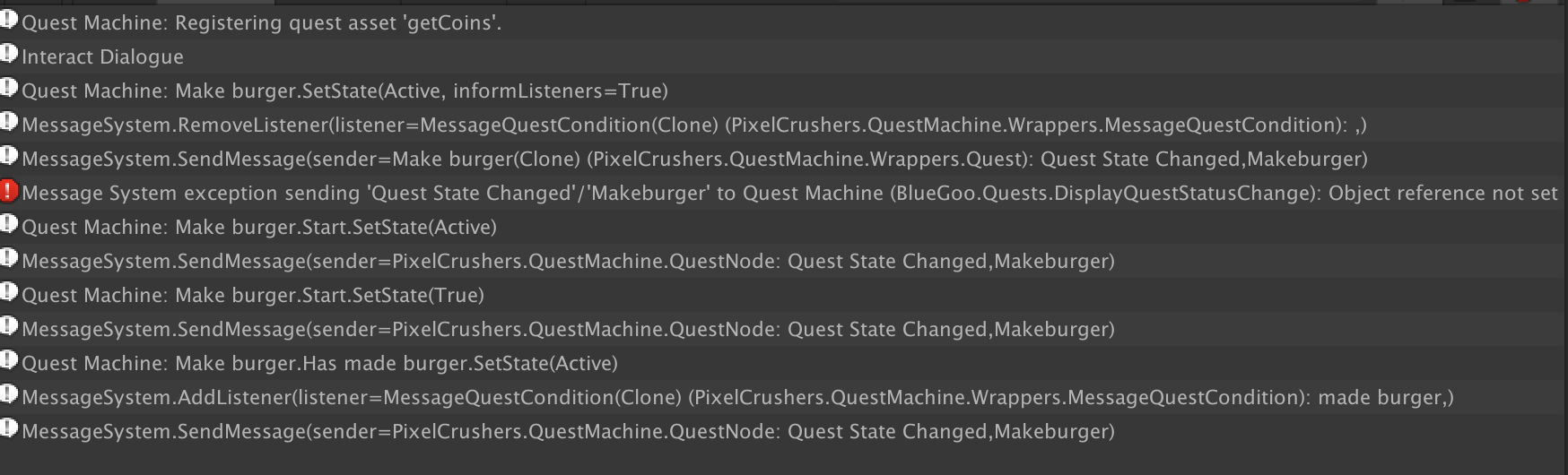The width and height of the screenshot is (1568, 475).
Task: Select the 'Make burger.Start.SetState(True)' log entry
Action: 252,296
